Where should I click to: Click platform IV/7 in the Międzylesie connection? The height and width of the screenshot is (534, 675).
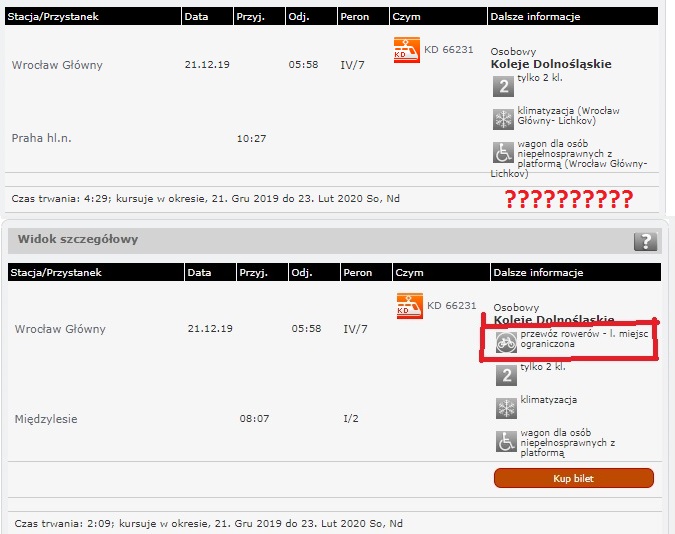tap(355, 329)
